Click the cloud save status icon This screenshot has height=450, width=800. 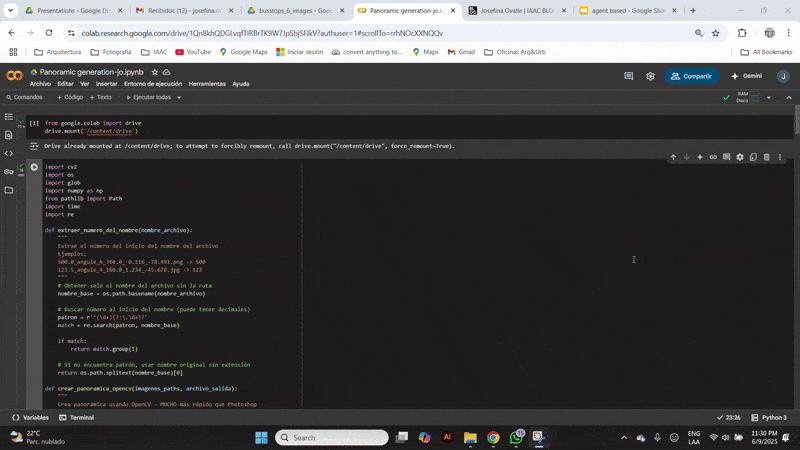point(166,72)
